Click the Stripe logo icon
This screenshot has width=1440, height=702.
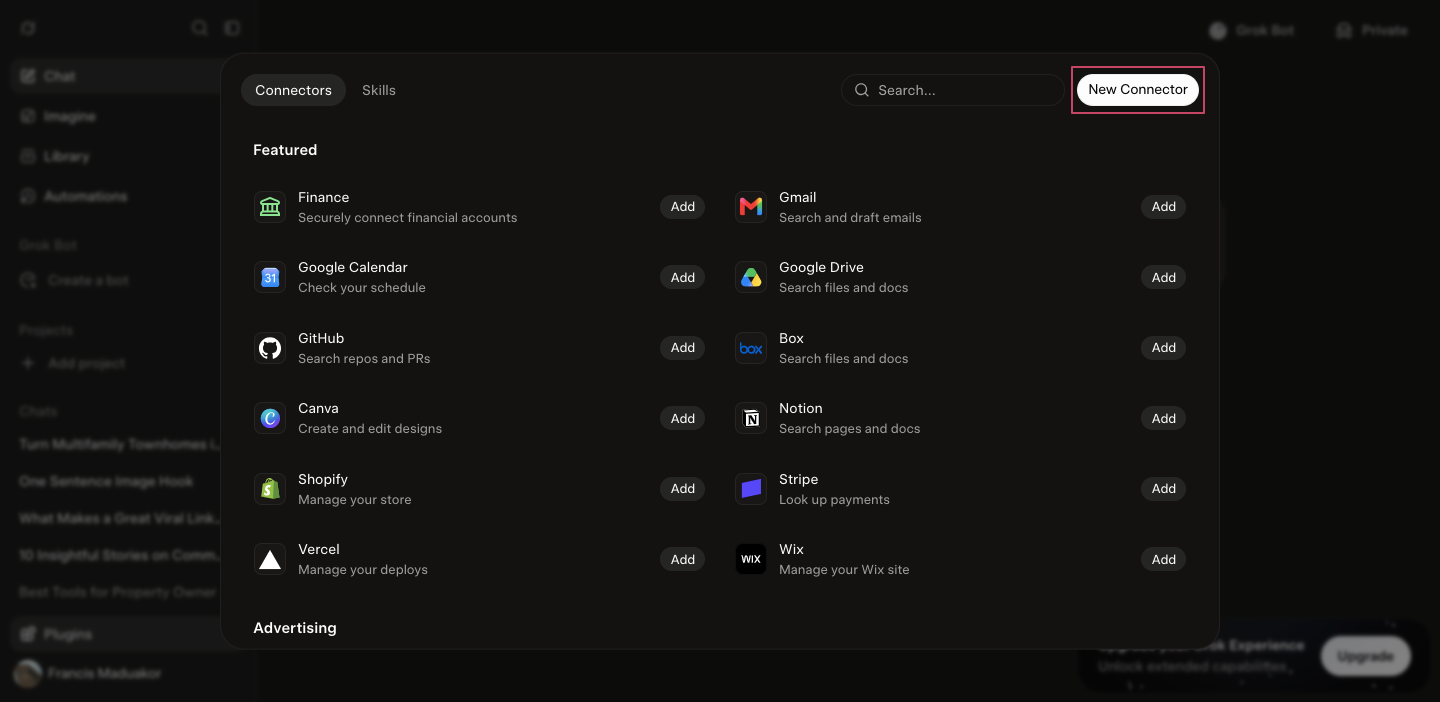751,489
